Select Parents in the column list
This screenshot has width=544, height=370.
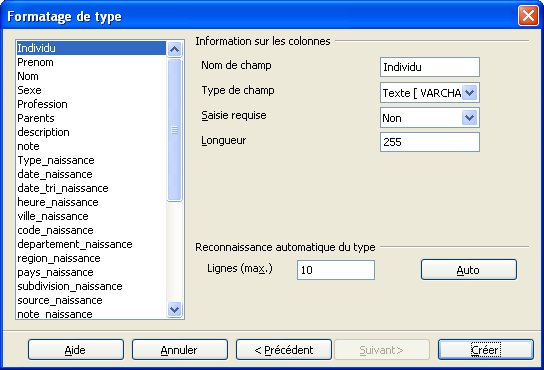tap(91, 118)
